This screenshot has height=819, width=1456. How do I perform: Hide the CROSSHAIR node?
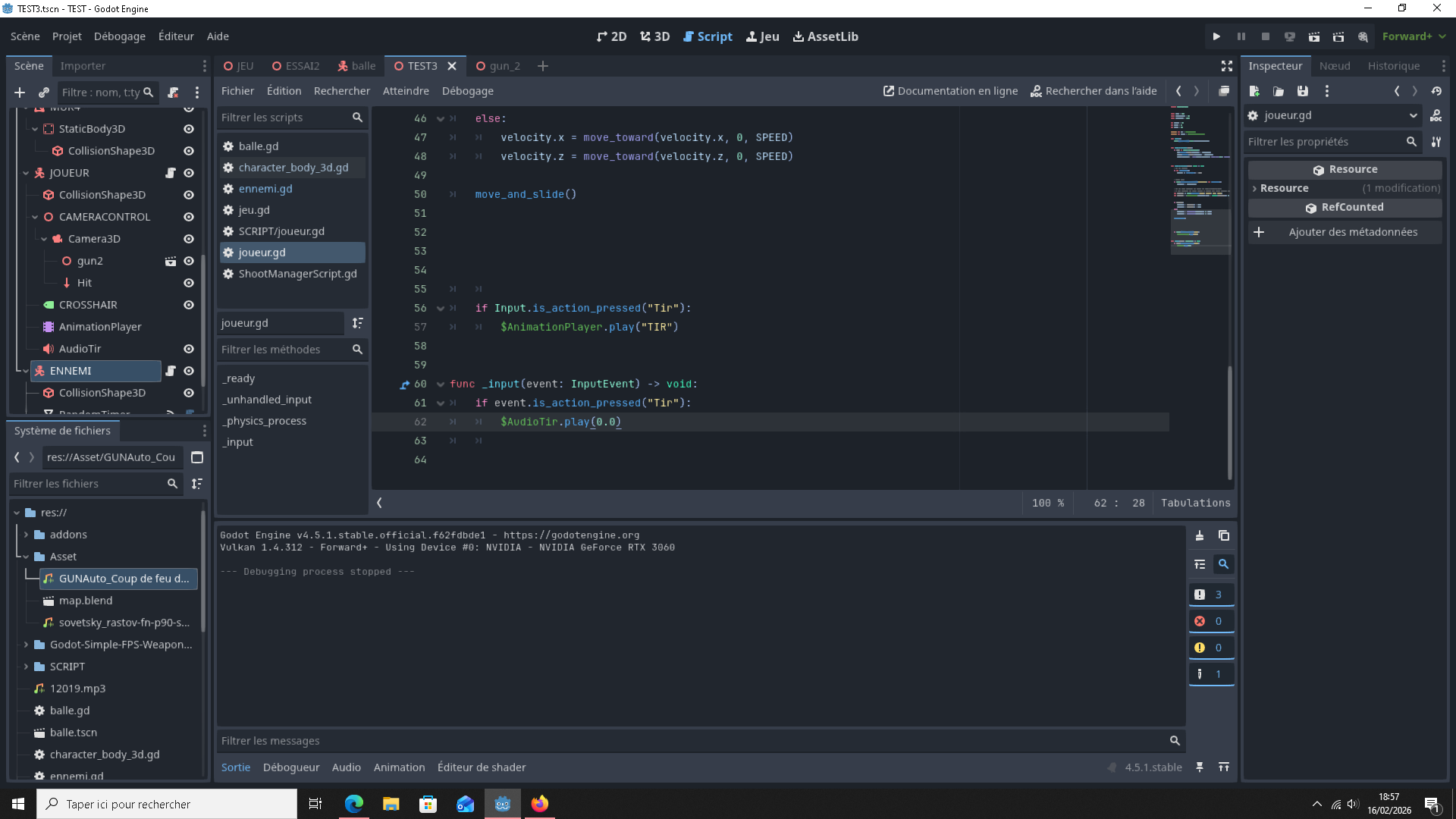[x=189, y=305]
